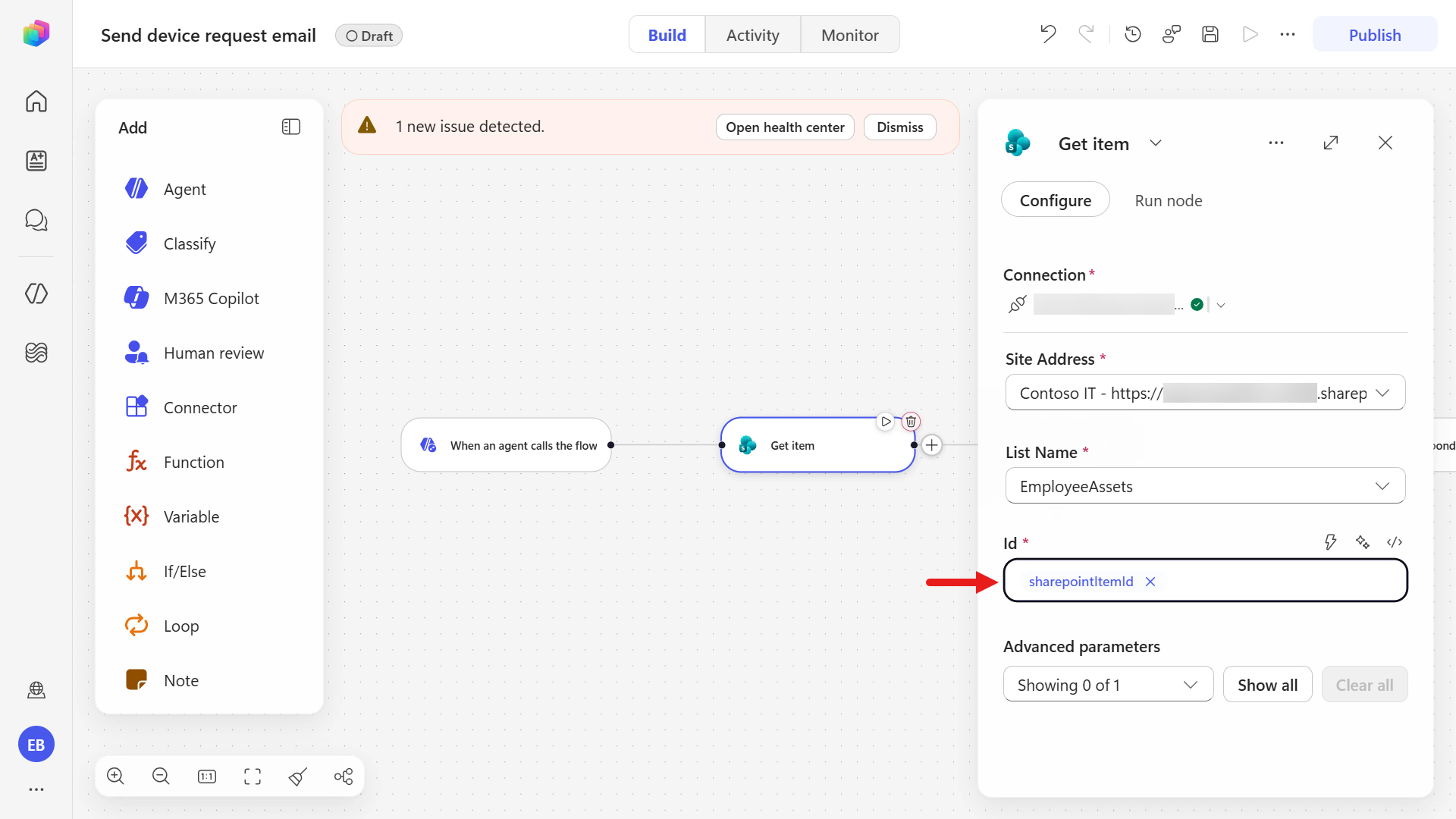This screenshot has width=1456, height=819.
Task: Click the clean-up brush canvas icon
Action: click(x=298, y=776)
